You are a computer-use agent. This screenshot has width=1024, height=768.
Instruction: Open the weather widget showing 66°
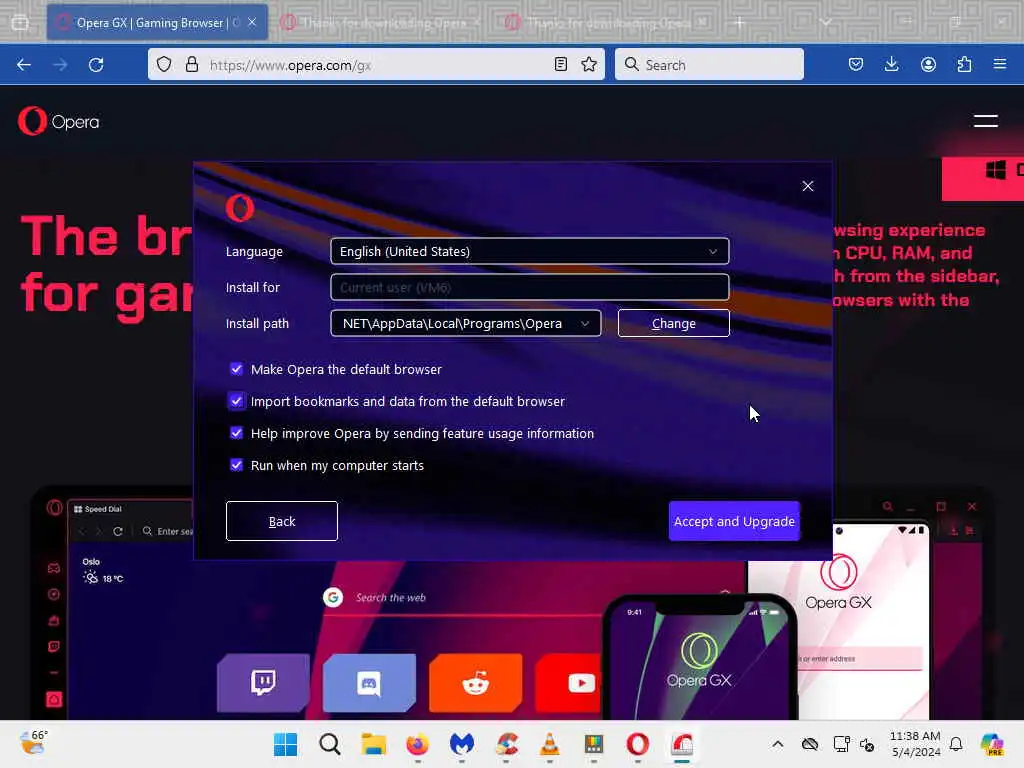33,743
